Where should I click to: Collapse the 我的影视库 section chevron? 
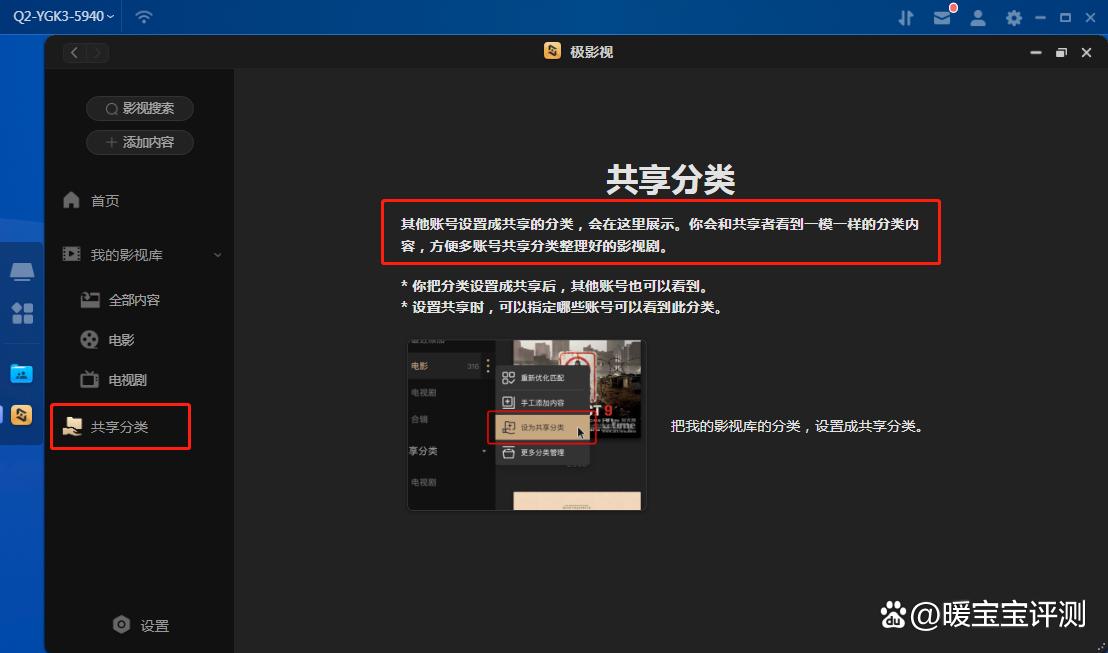218,254
